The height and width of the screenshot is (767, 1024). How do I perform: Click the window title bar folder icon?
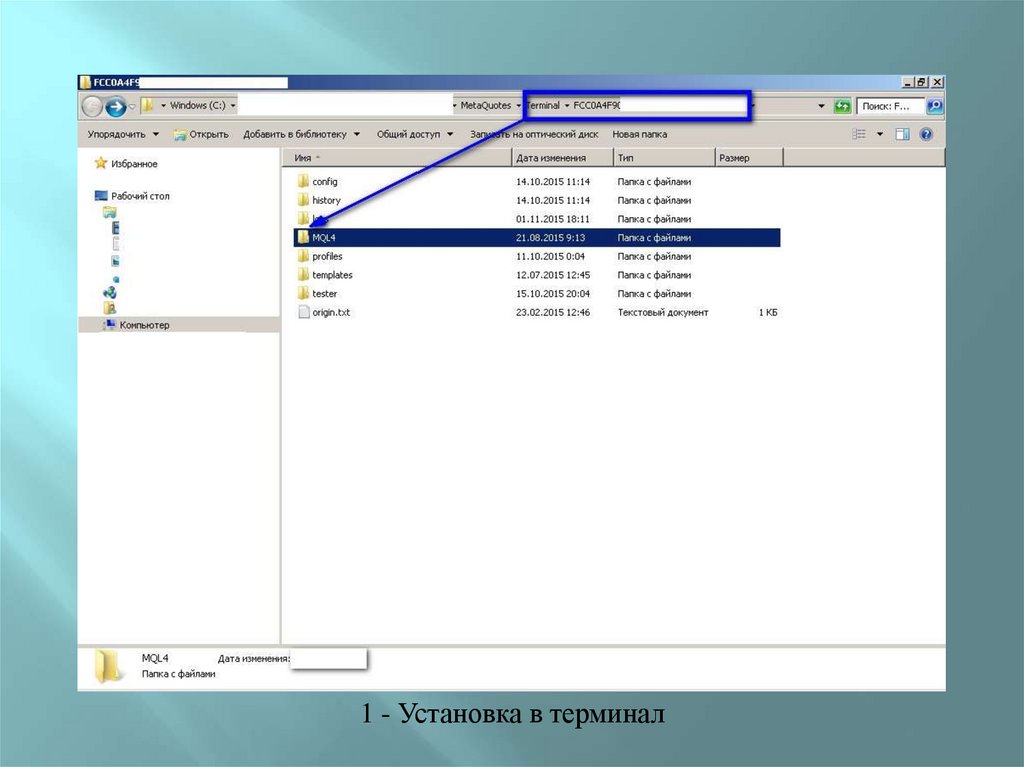[x=86, y=82]
